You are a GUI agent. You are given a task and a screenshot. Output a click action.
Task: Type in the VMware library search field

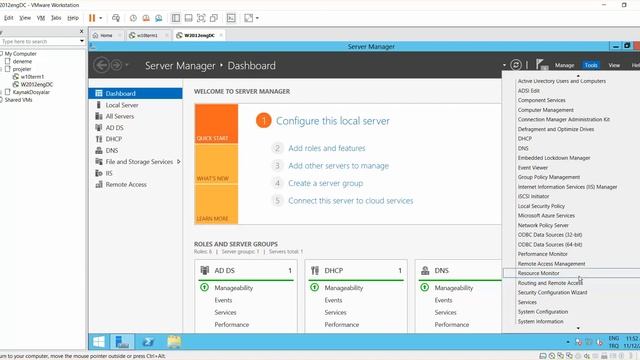pos(40,42)
